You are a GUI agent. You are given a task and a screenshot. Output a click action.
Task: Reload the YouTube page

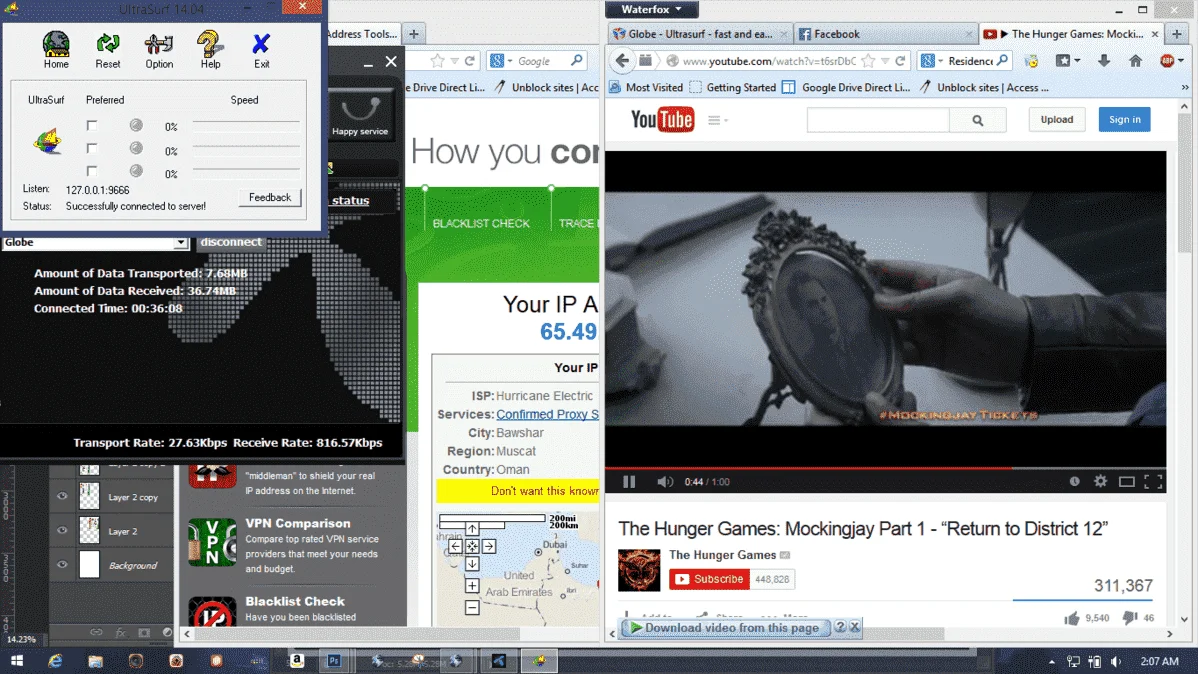[900, 60]
